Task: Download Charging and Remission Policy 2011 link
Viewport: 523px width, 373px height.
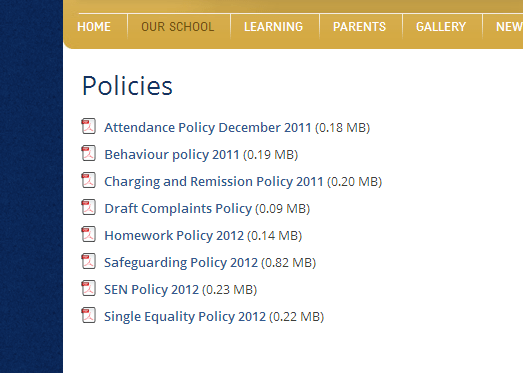Action: tap(214, 182)
